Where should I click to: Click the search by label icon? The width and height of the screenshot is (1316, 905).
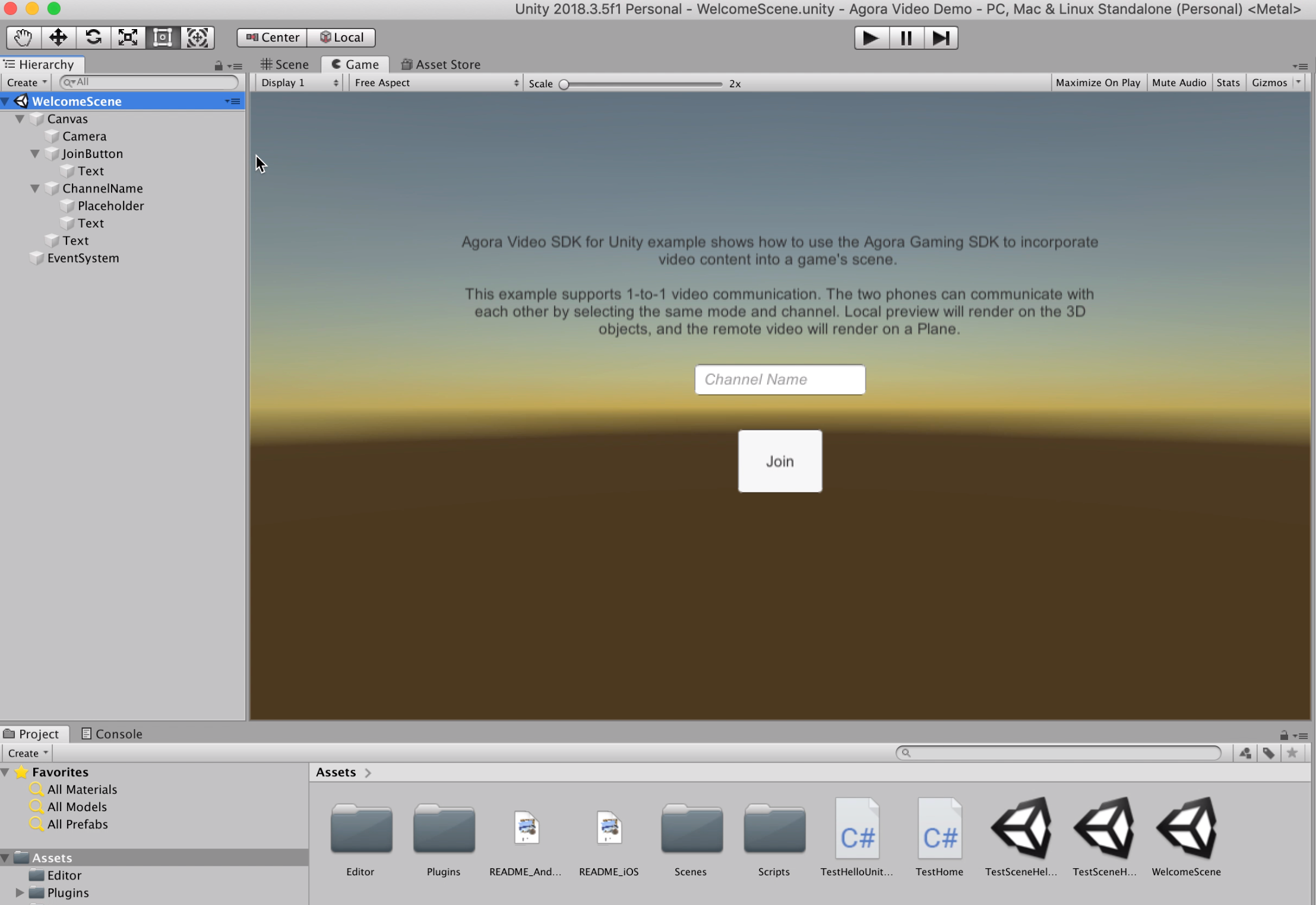[1268, 753]
